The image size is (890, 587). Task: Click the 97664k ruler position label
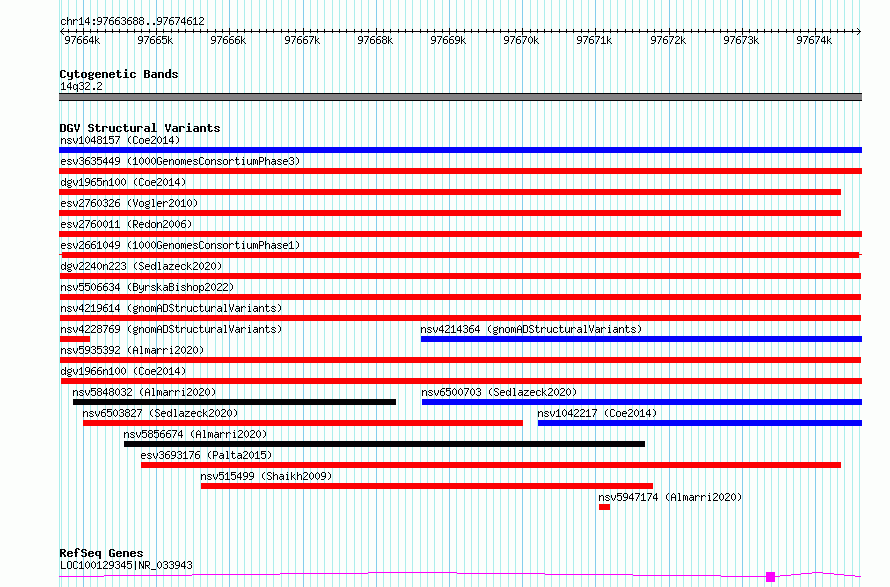[x=82, y=40]
